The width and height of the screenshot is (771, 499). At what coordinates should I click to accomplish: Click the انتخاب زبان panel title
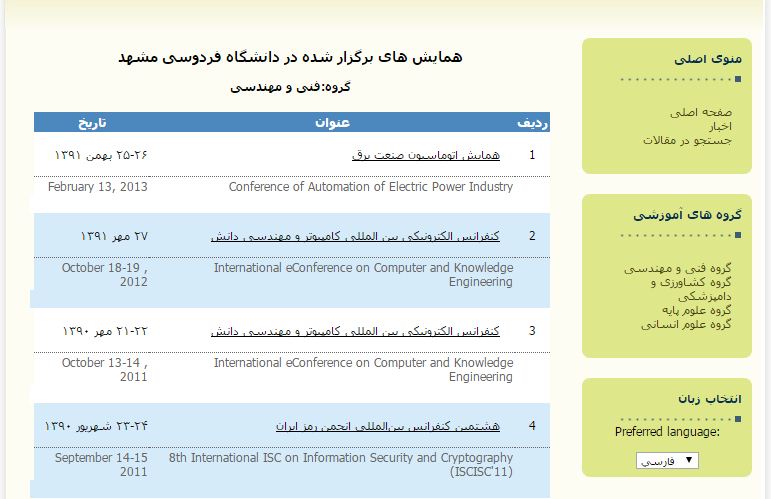click(710, 399)
